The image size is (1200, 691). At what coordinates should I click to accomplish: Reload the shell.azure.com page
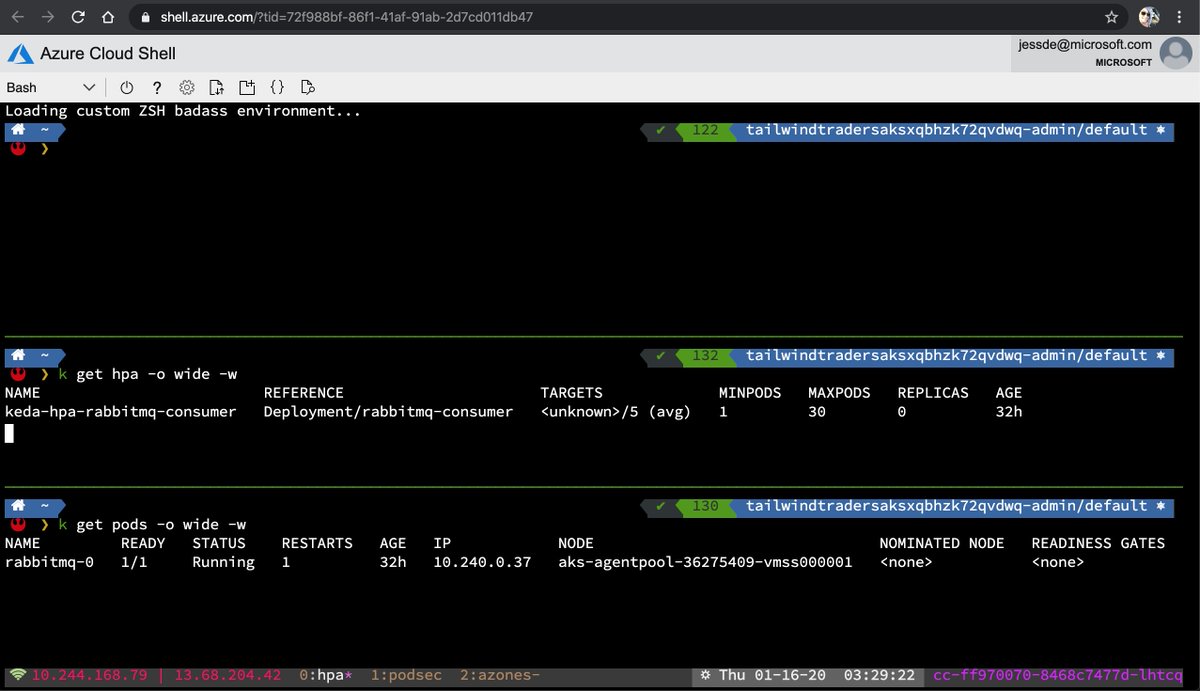(78, 17)
